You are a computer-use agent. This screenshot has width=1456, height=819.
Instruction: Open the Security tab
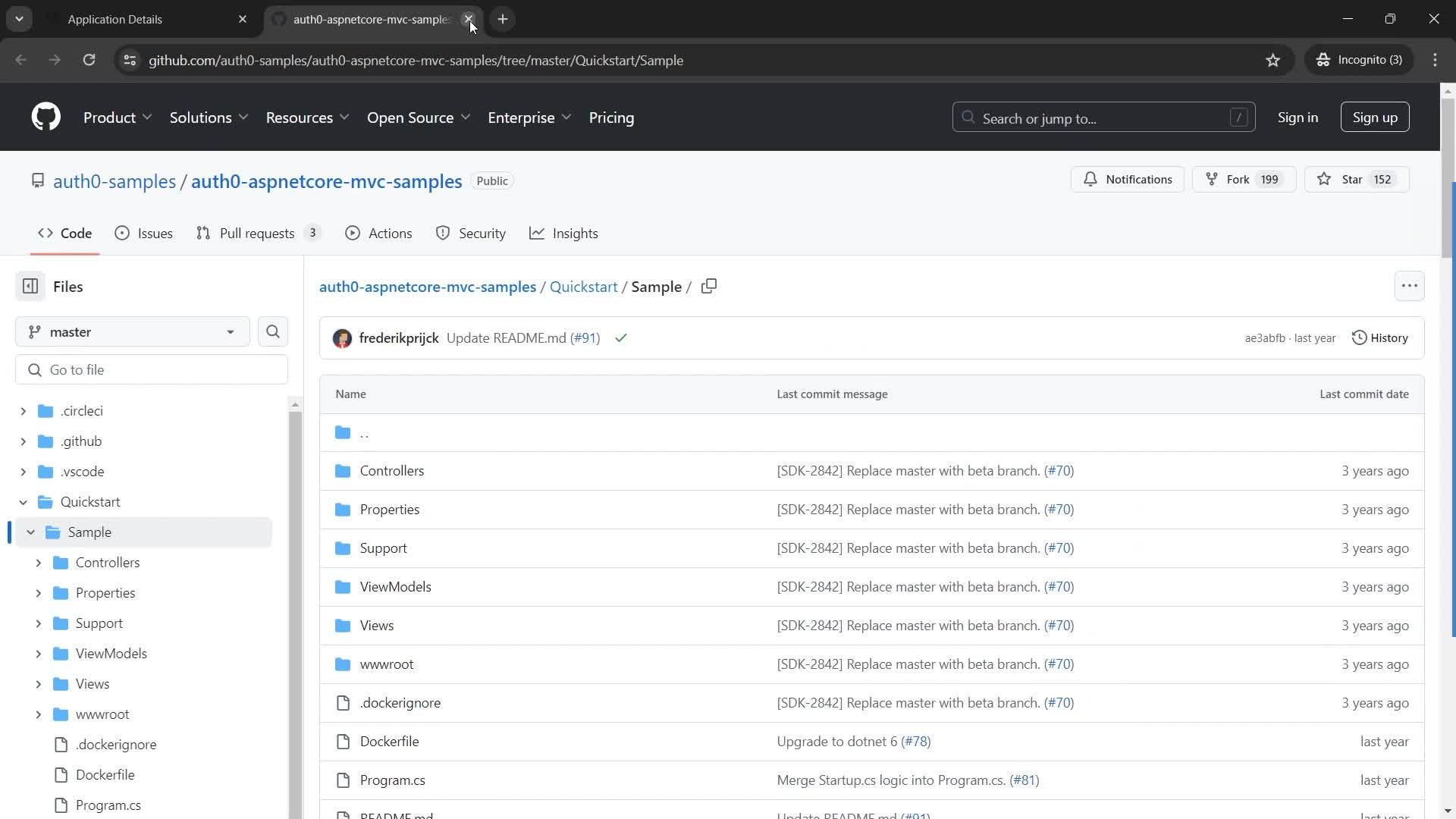pos(471,234)
